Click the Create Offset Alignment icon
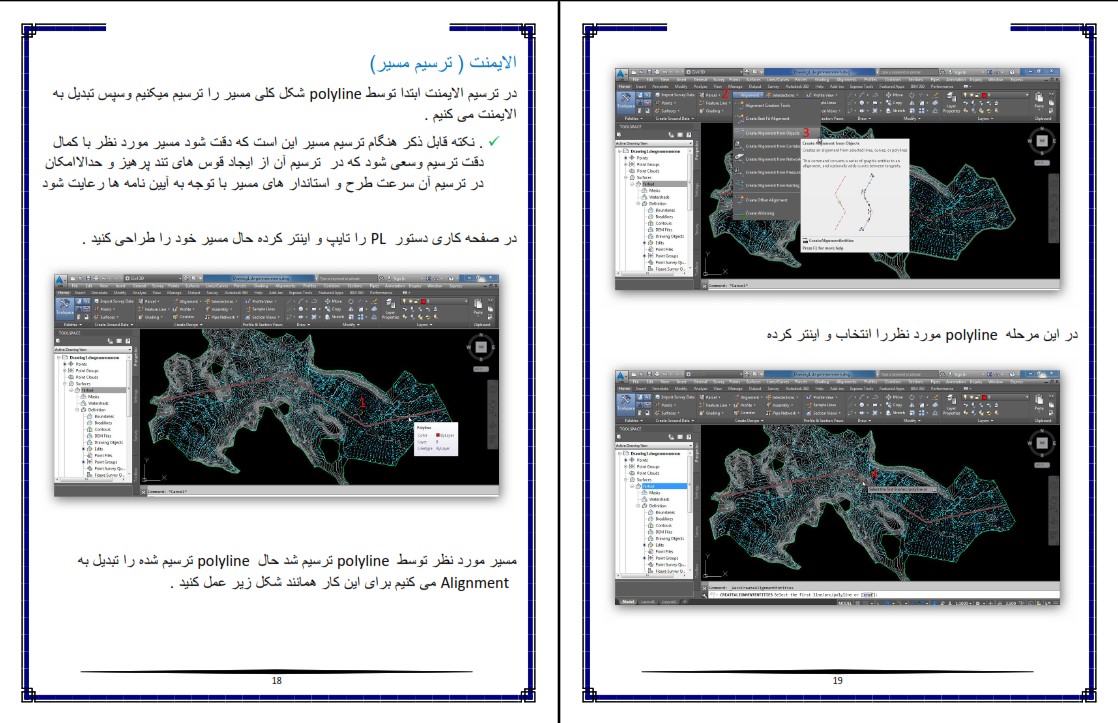This screenshot has height=723, width=1118. click(x=740, y=200)
